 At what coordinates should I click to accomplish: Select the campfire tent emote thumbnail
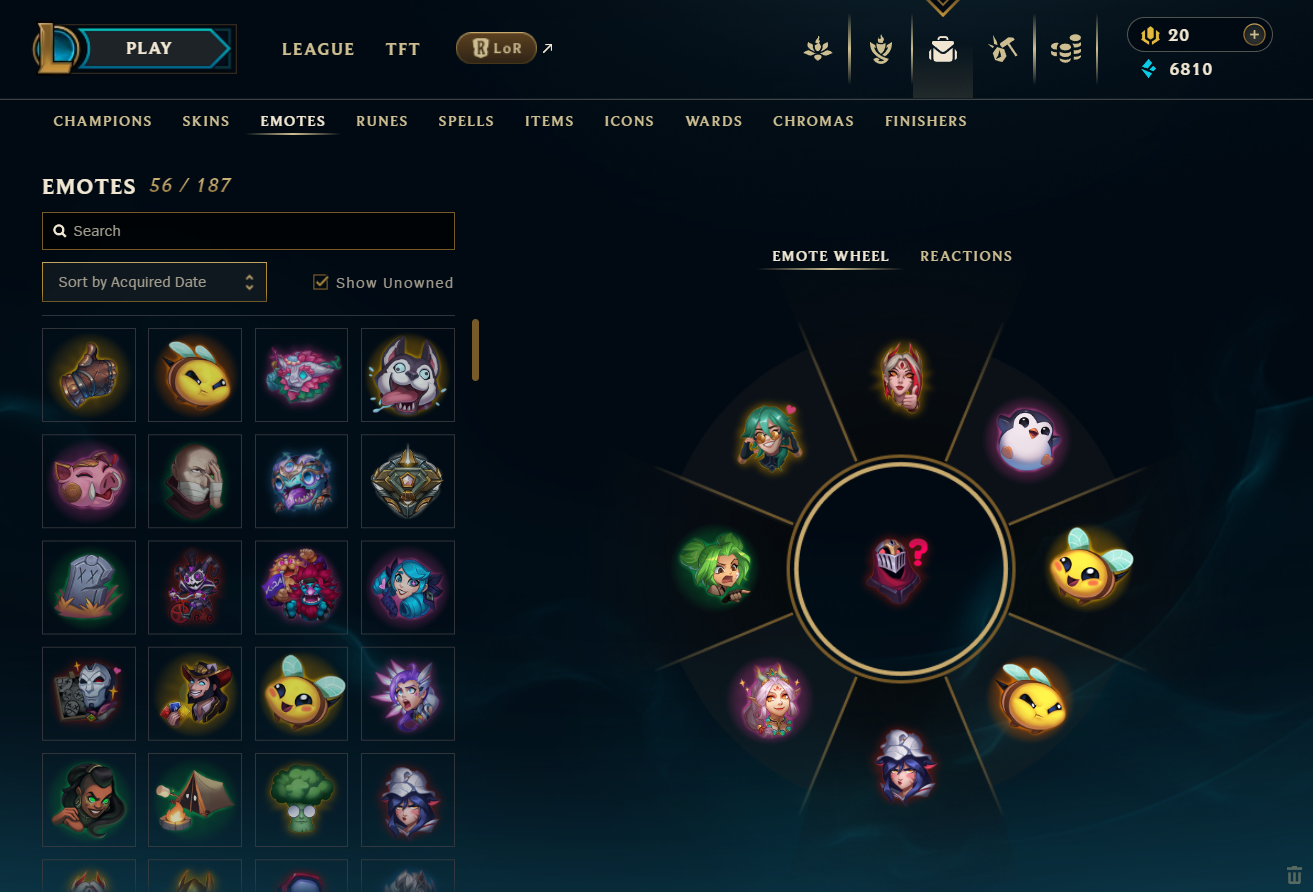pyautogui.click(x=195, y=800)
